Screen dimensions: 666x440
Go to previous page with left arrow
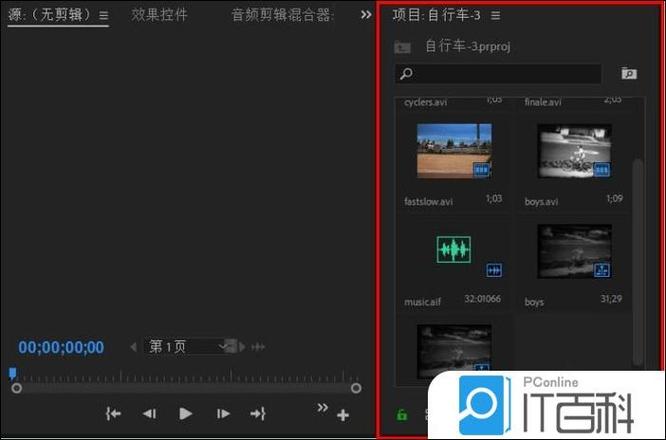[x=133, y=347]
